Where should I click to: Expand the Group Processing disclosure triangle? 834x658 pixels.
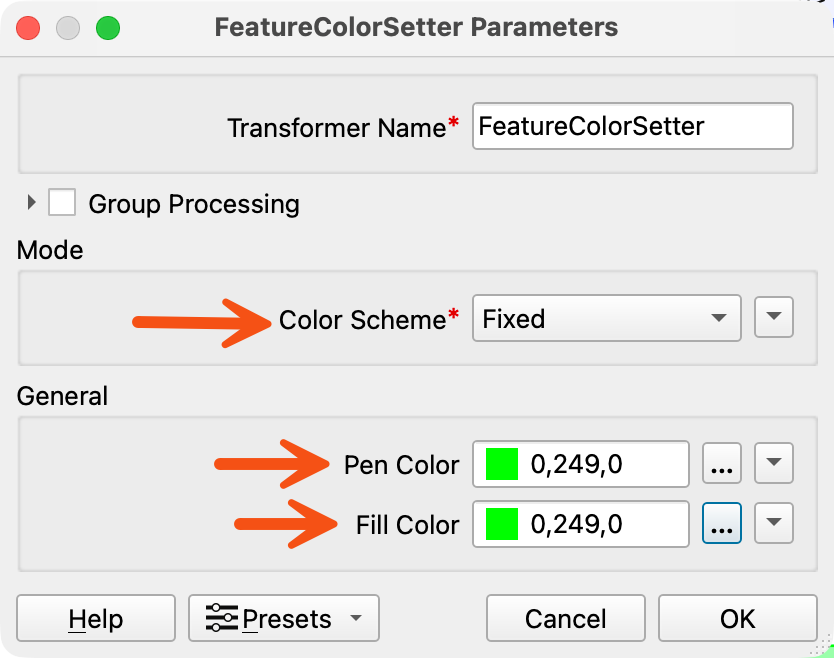pos(31,202)
